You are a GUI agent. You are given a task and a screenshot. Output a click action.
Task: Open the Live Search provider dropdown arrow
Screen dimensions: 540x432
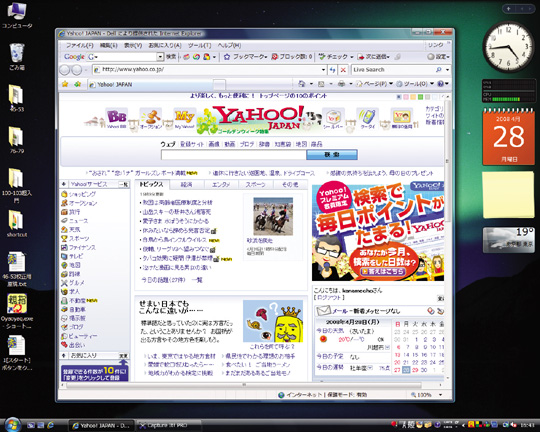coord(447,70)
